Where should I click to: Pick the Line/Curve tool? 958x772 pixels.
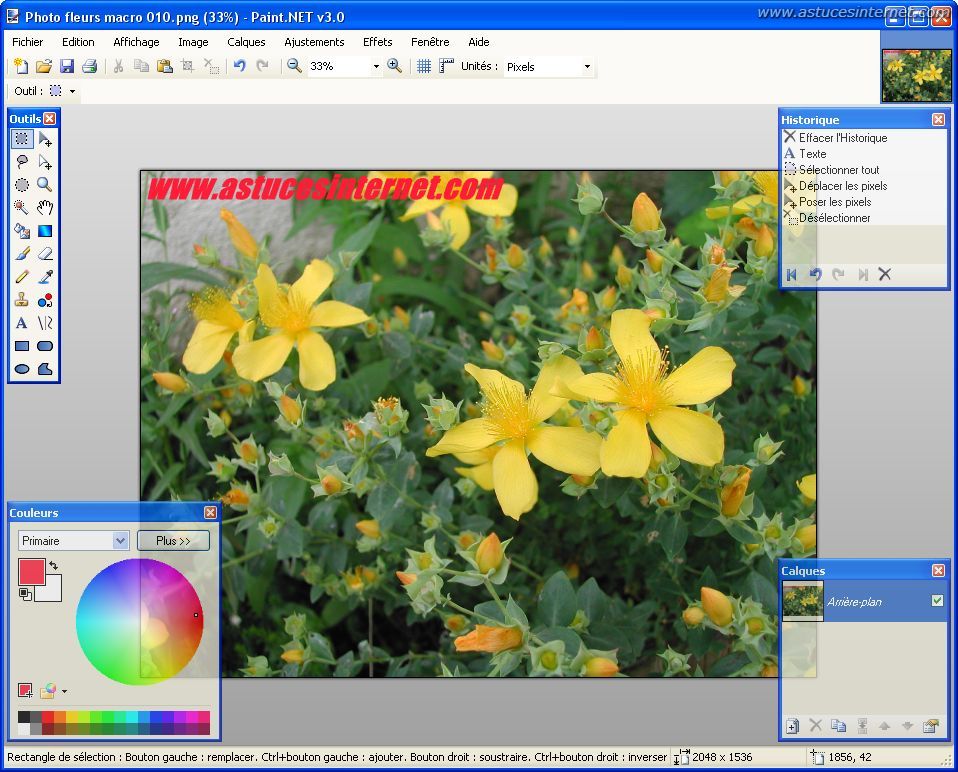tap(45, 323)
